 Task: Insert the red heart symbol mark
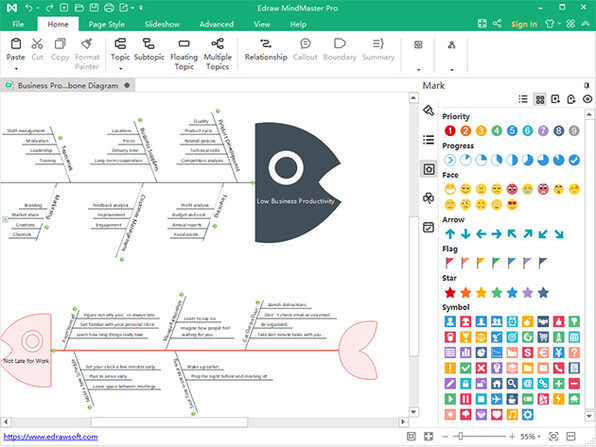[x=496, y=414]
